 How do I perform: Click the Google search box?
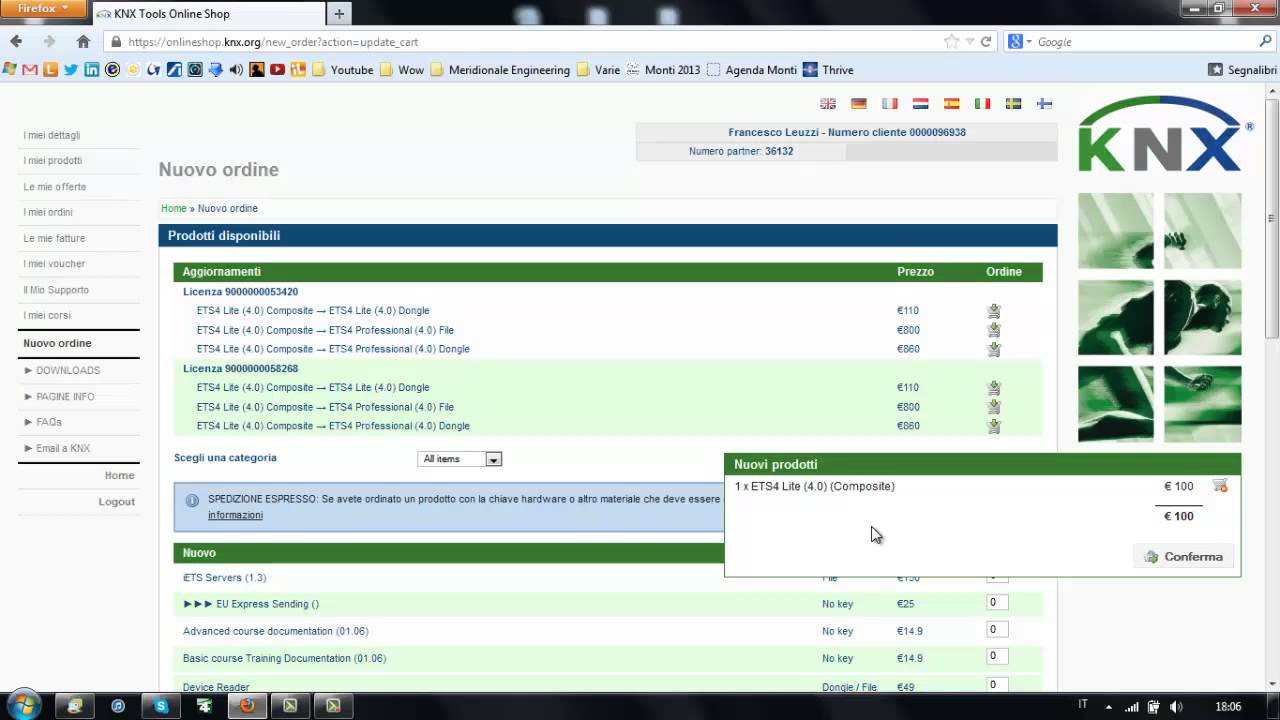(1145, 42)
